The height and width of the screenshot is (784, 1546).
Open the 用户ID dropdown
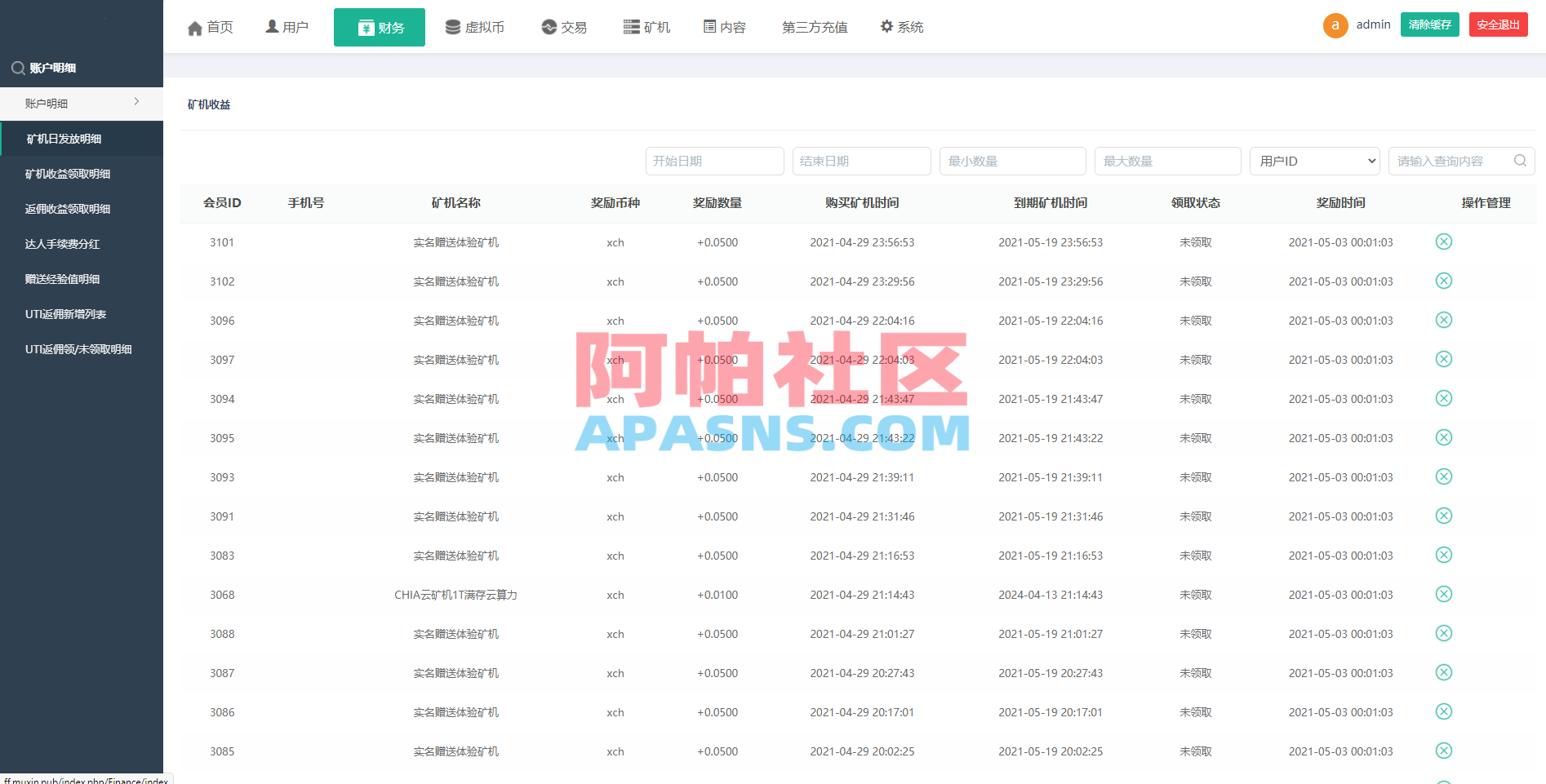pos(1314,161)
